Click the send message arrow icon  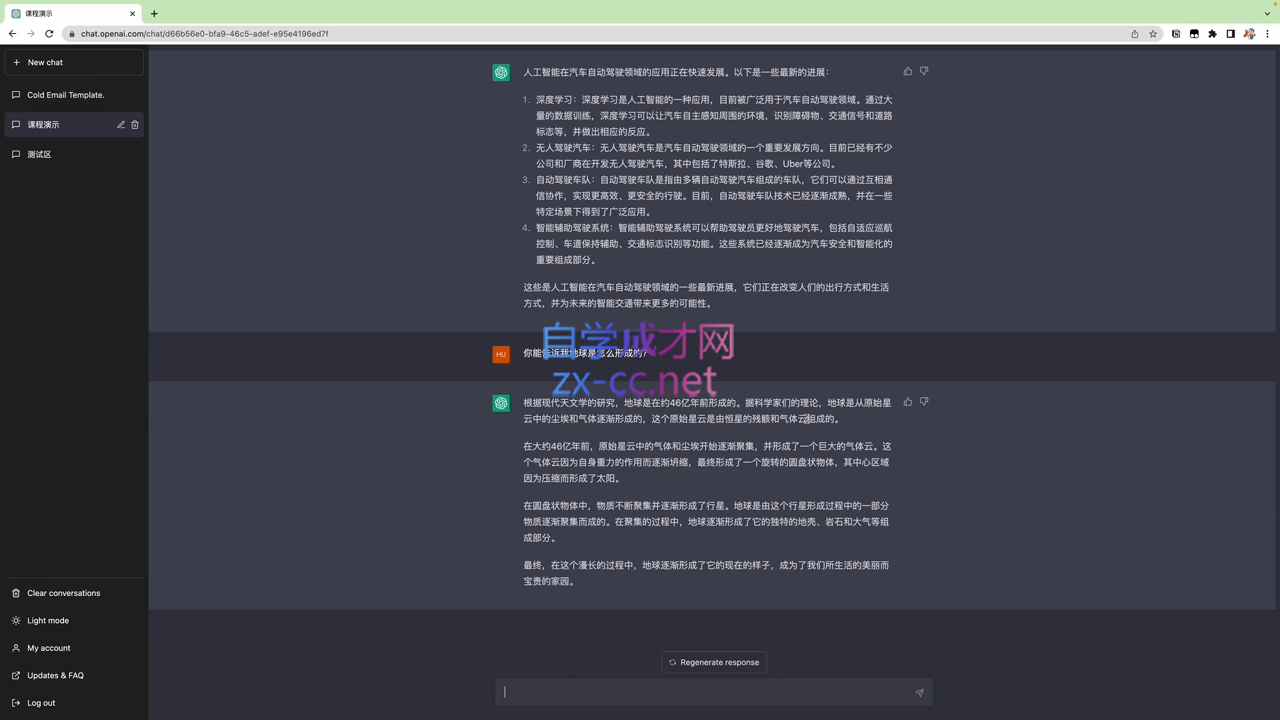tap(919, 692)
